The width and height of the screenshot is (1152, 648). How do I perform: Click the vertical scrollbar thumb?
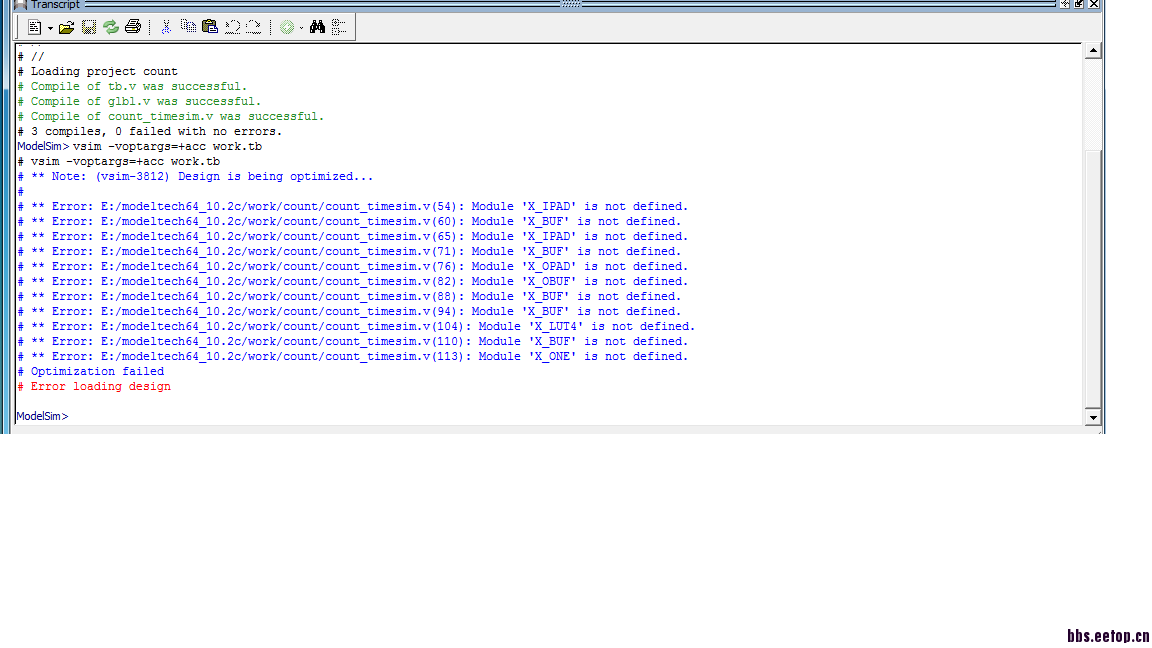tap(1092, 278)
